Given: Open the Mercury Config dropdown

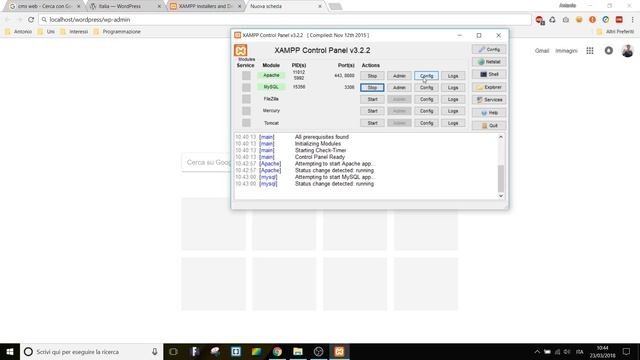Looking at the screenshot, I should tap(427, 111).
